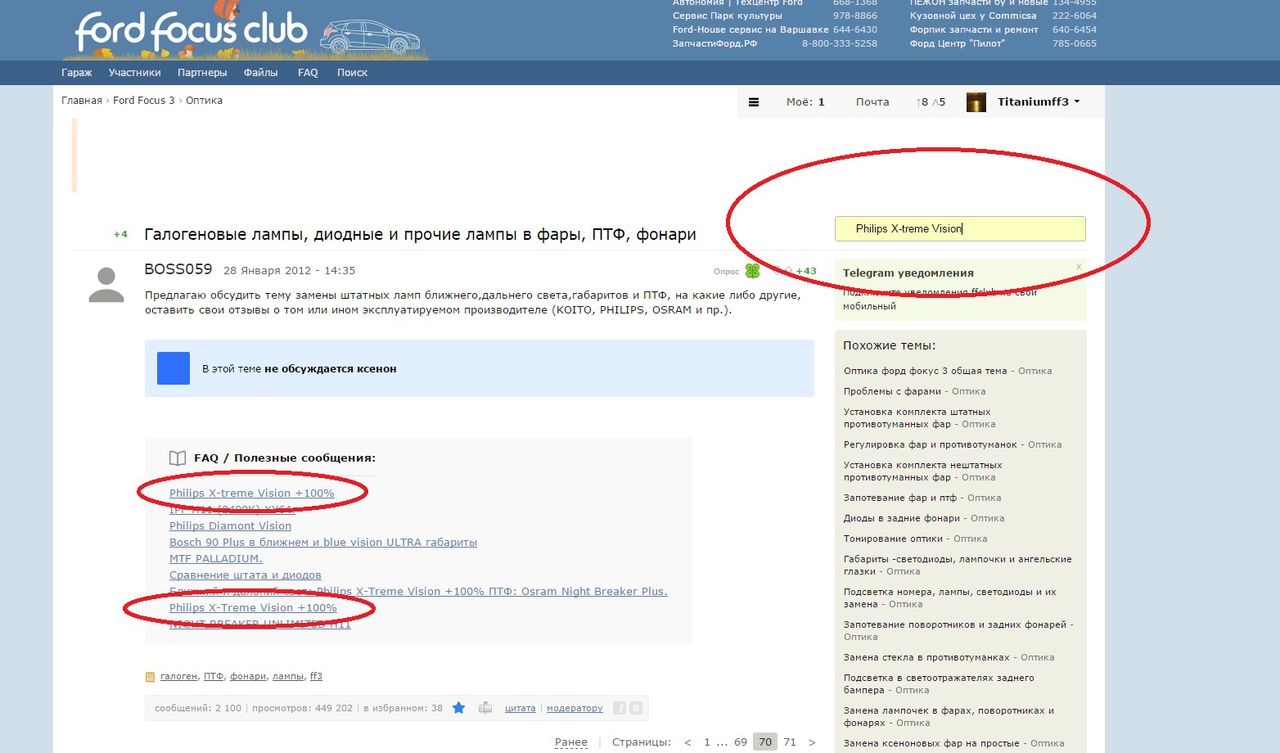Open the BOSS059 username link
1280x753 pixels.
point(178,269)
